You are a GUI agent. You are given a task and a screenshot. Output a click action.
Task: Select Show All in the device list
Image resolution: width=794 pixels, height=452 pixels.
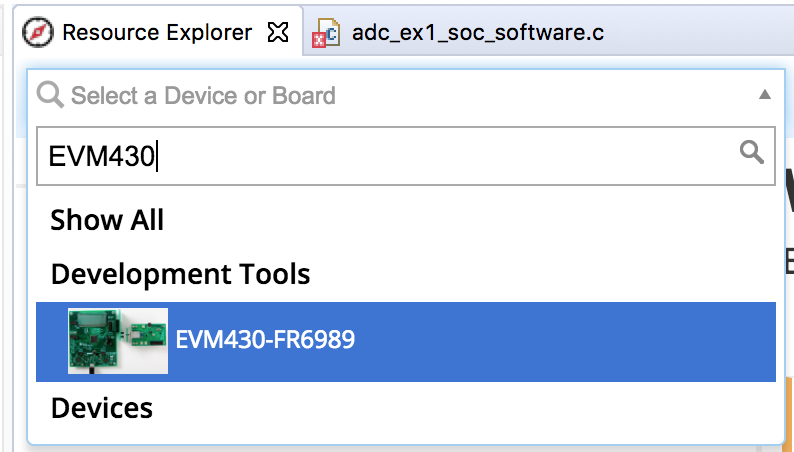tap(107, 220)
